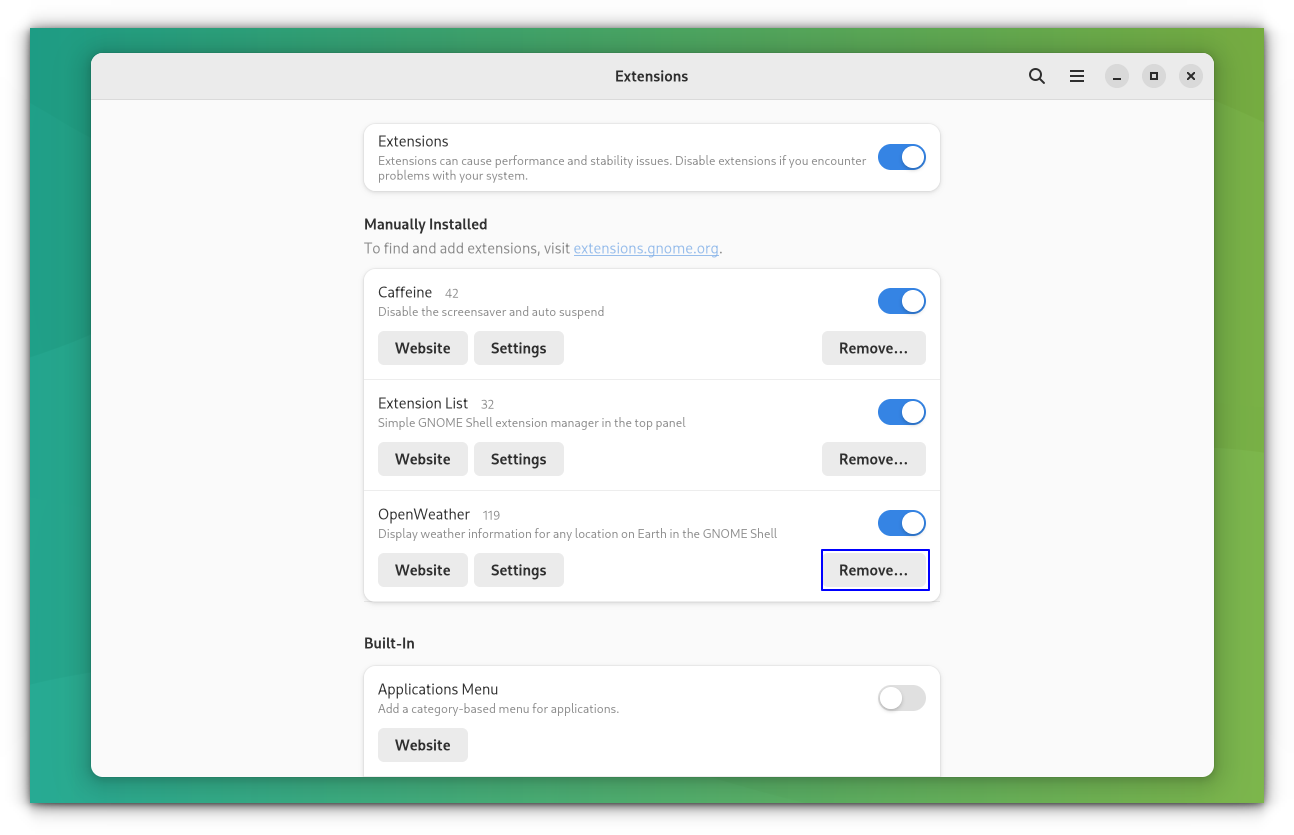Open the extension search
The width and height of the screenshot is (1294, 835).
click(x=1036, y=75)
